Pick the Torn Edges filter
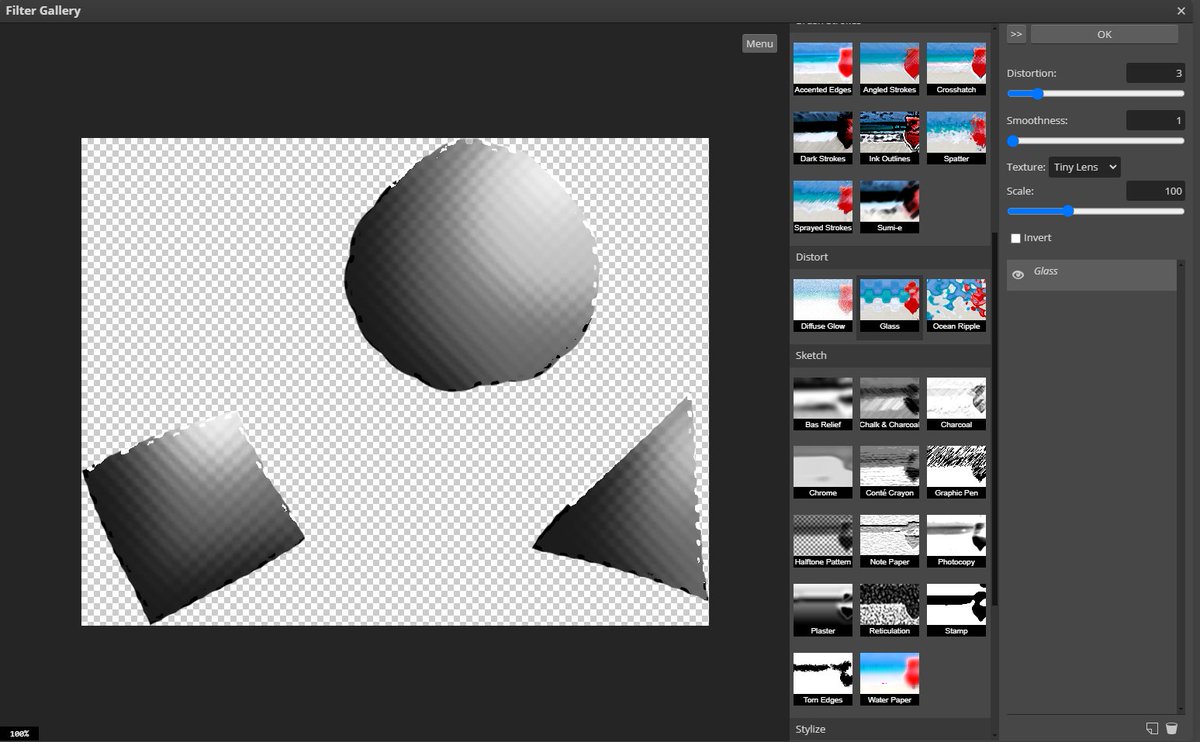 pyautogui.click(x=823, y=680)
